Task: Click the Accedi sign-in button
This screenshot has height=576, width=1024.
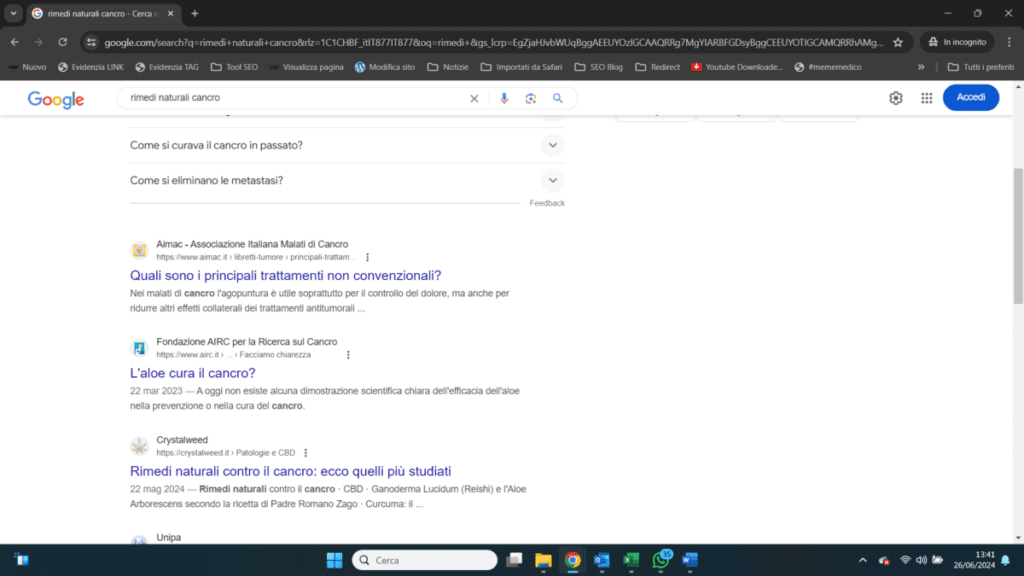Action: pos(970,97)
